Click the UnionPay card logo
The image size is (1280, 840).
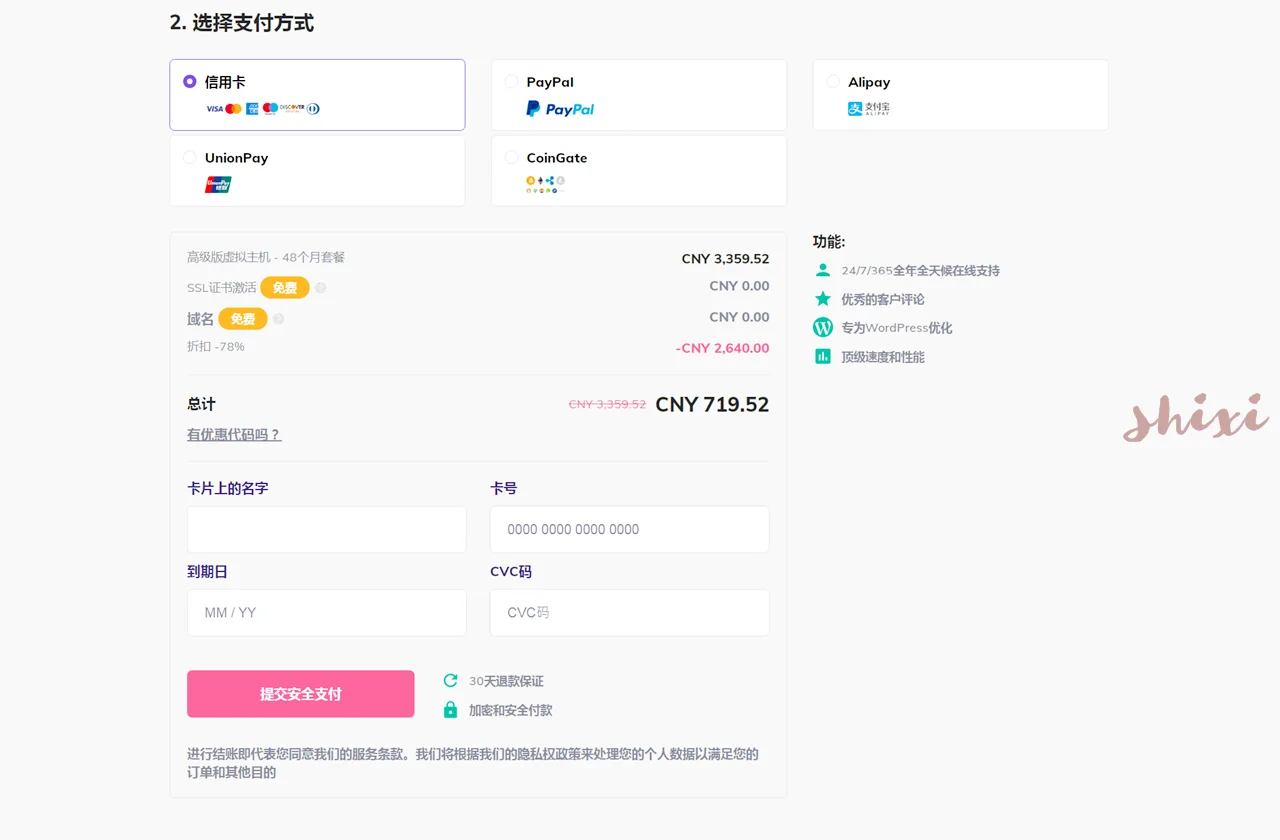pyautogui.click(x=218, y=184)
